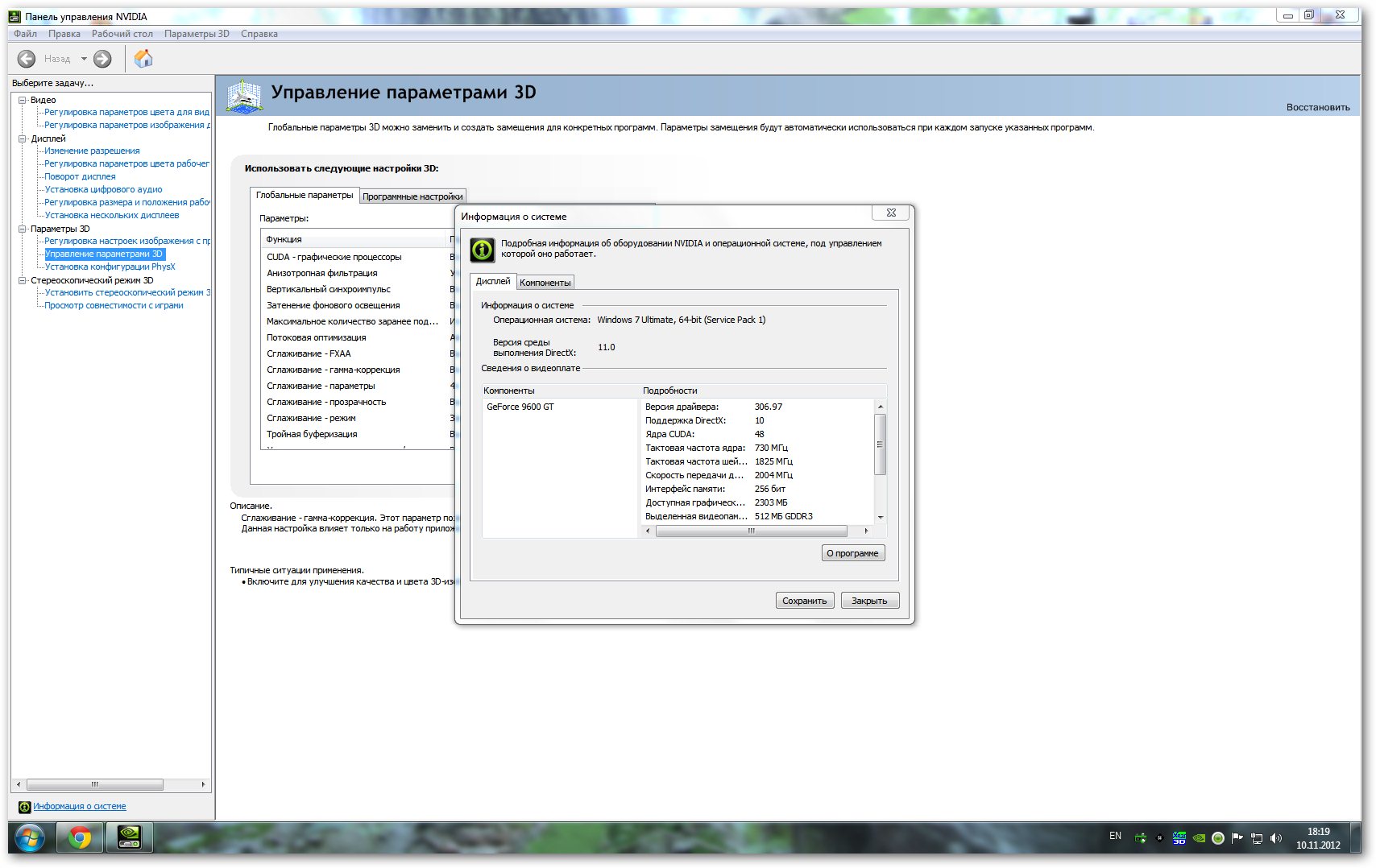Open the Windows Start menu
The width and height of the screenshot is (1376, 868).
29,838
